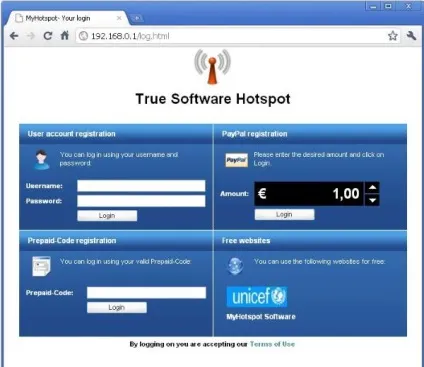
Task: Click the user avatar icon
Action: [42, 160]
